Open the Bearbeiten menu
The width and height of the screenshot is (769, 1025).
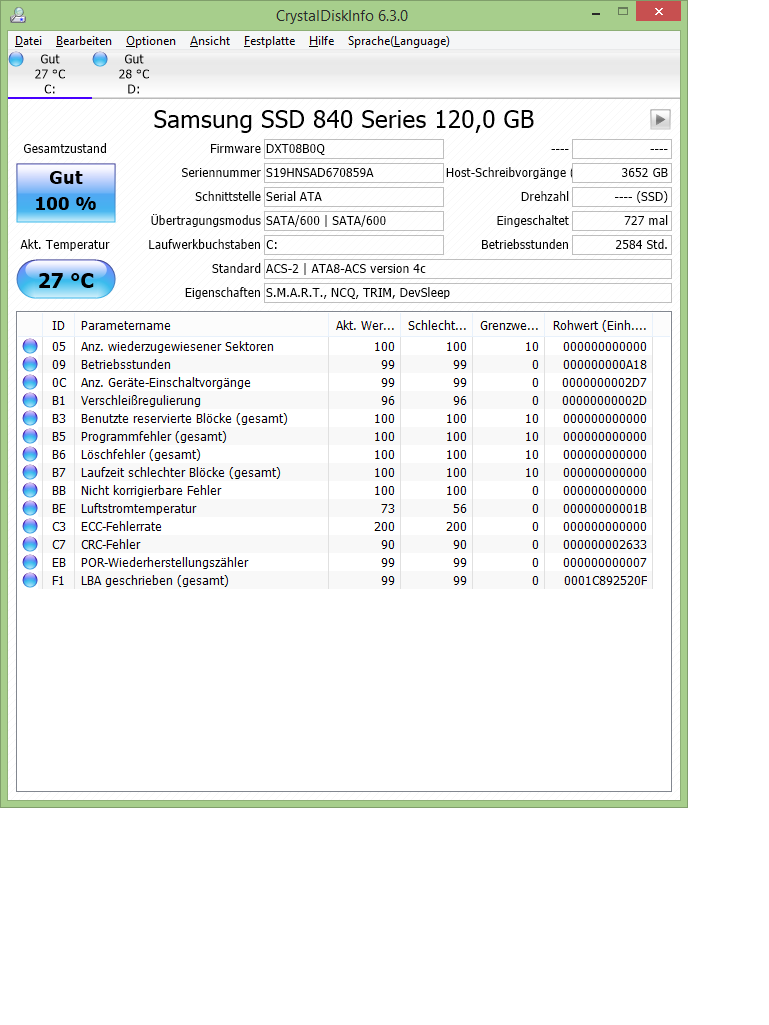[x=84, y=41]
